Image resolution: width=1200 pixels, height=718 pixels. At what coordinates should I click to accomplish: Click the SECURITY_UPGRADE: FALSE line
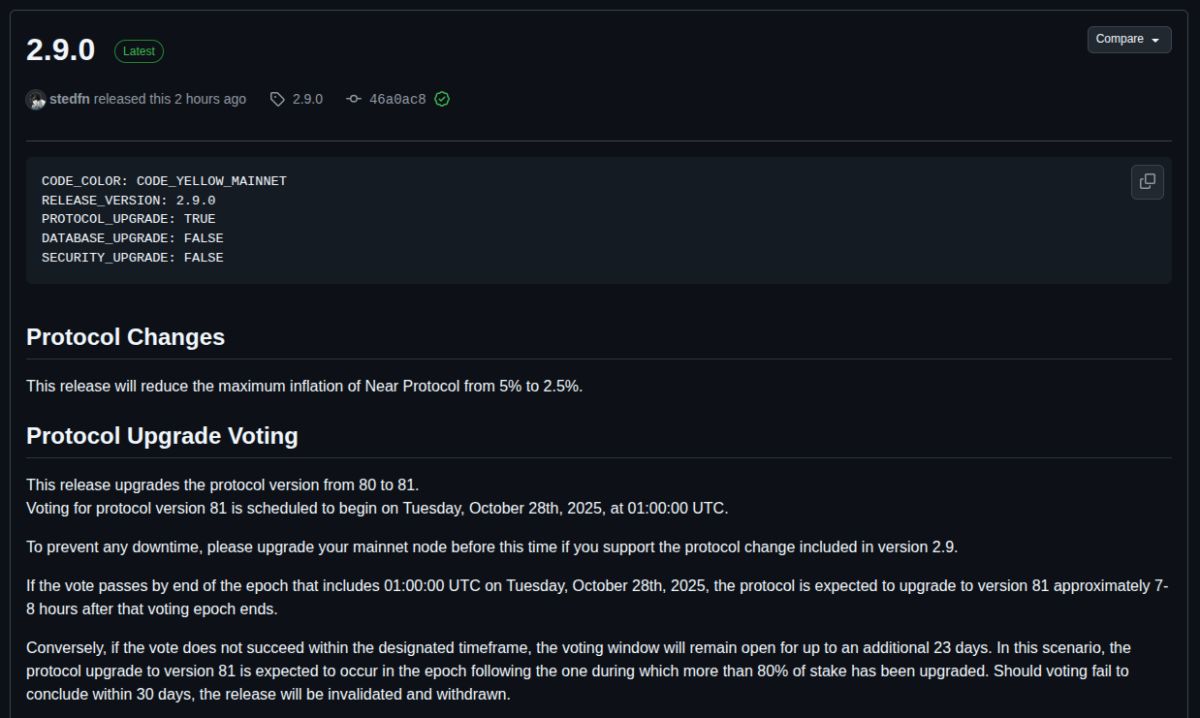click(x=132, y=257)
